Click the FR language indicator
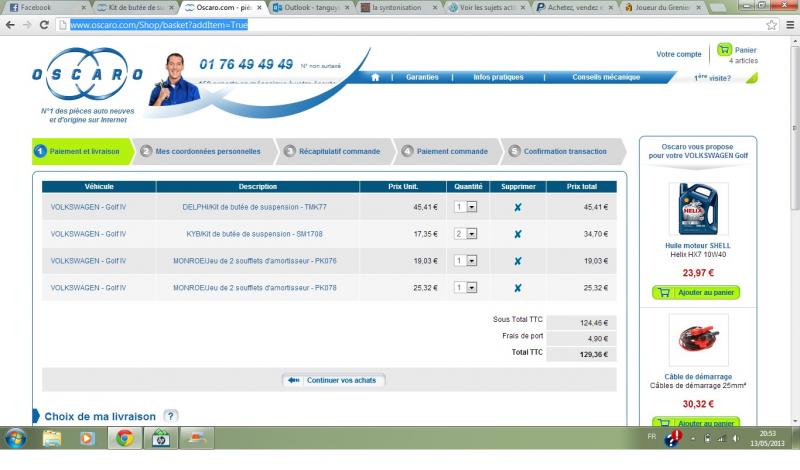Screen dimensions: 800x470 tap(652, 436)
